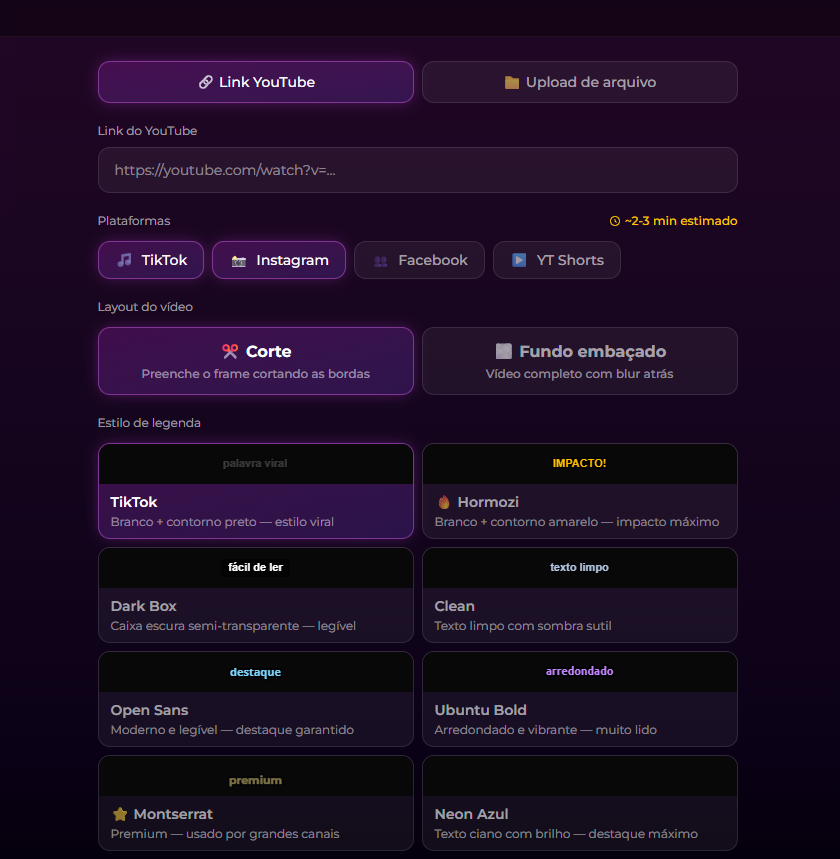
Task: Toggle the Instagram platform button
Action: coord(279,260)
